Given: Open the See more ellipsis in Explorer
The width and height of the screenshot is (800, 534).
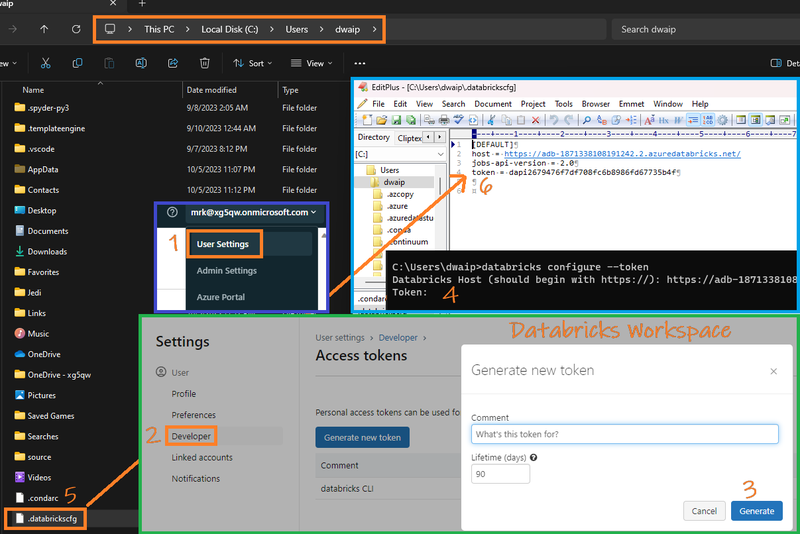Looking at the screenshot, I should pos(360,63).
